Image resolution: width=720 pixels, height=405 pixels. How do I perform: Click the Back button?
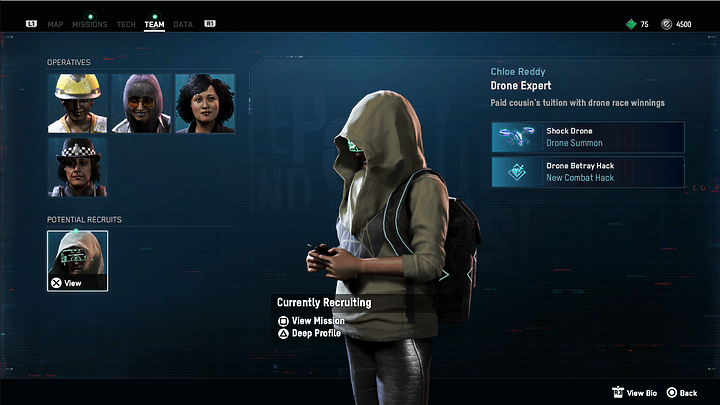pos(682,393)
